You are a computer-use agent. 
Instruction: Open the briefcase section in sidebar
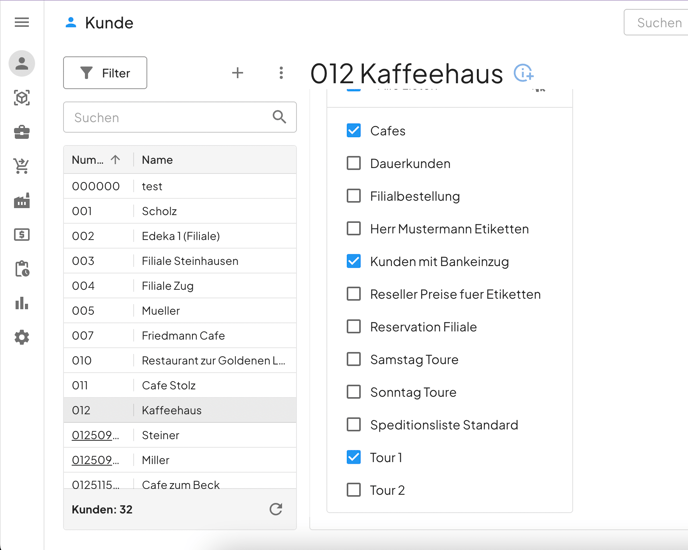[x=22, y=132]
